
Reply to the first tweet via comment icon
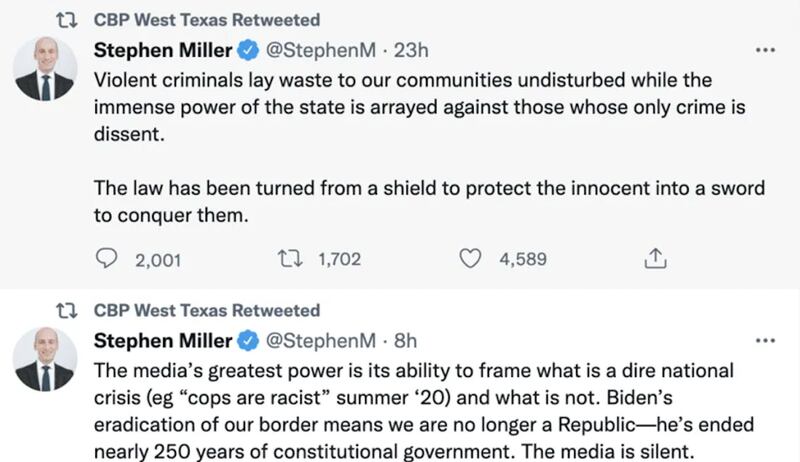pyautogui.click(x=106, y=260)
